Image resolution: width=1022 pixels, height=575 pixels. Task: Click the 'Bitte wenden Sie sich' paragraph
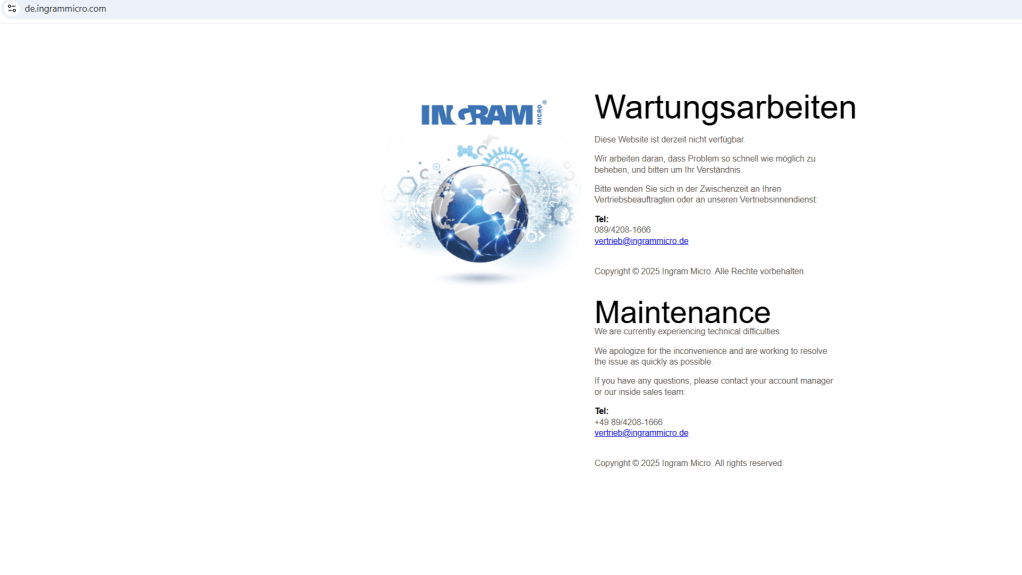coord(705,194)
